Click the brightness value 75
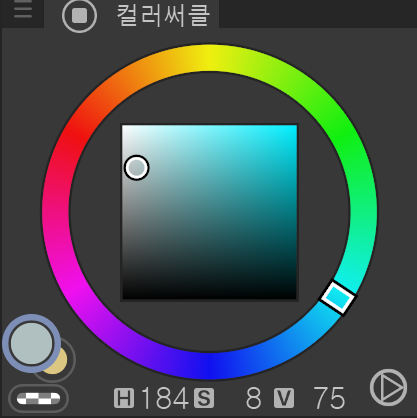This screenshot has height=418, width=417. click(329, 398)
